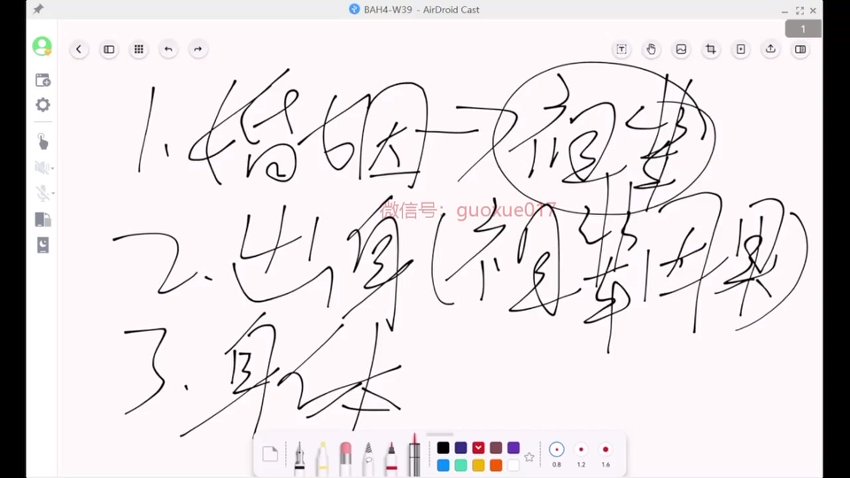Toggle device audio speaker in sidebar
Screen dimensions: 850x478
click(x=43, y=167)
